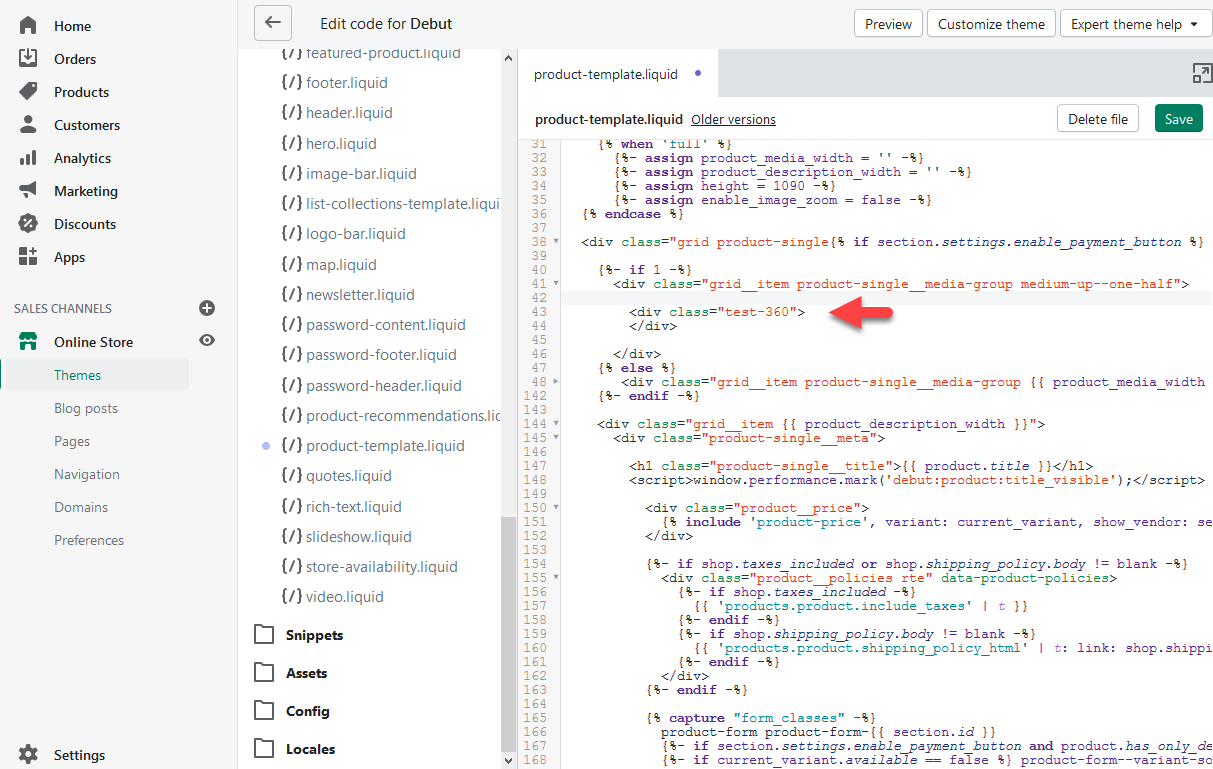
Task: Click the Analytics bar chart icon
Action: coord(28,157)
